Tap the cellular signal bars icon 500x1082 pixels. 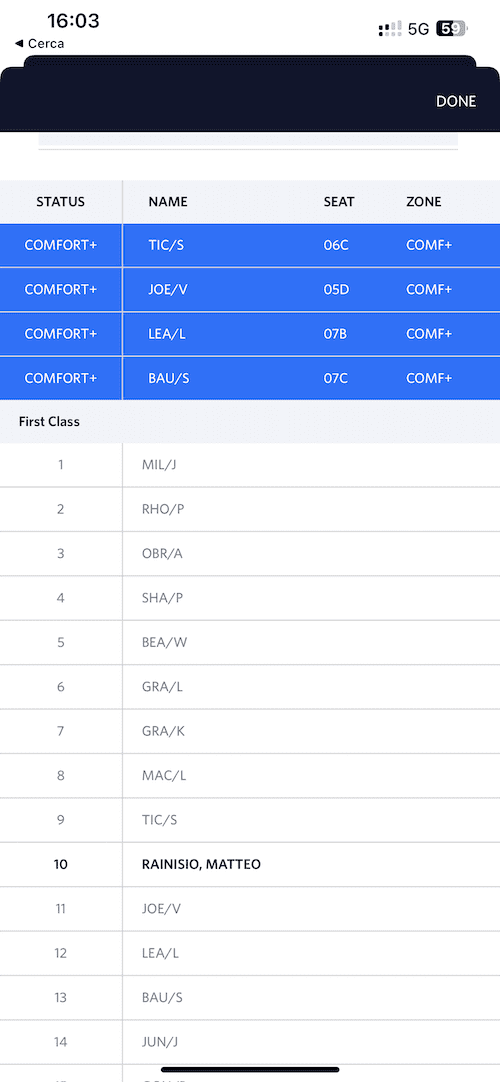click(x=390, y=29)
